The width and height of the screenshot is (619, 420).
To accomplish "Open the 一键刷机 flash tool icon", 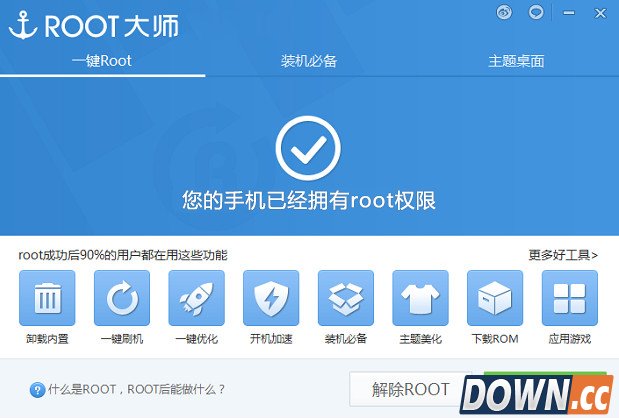I will click(122, 298).
